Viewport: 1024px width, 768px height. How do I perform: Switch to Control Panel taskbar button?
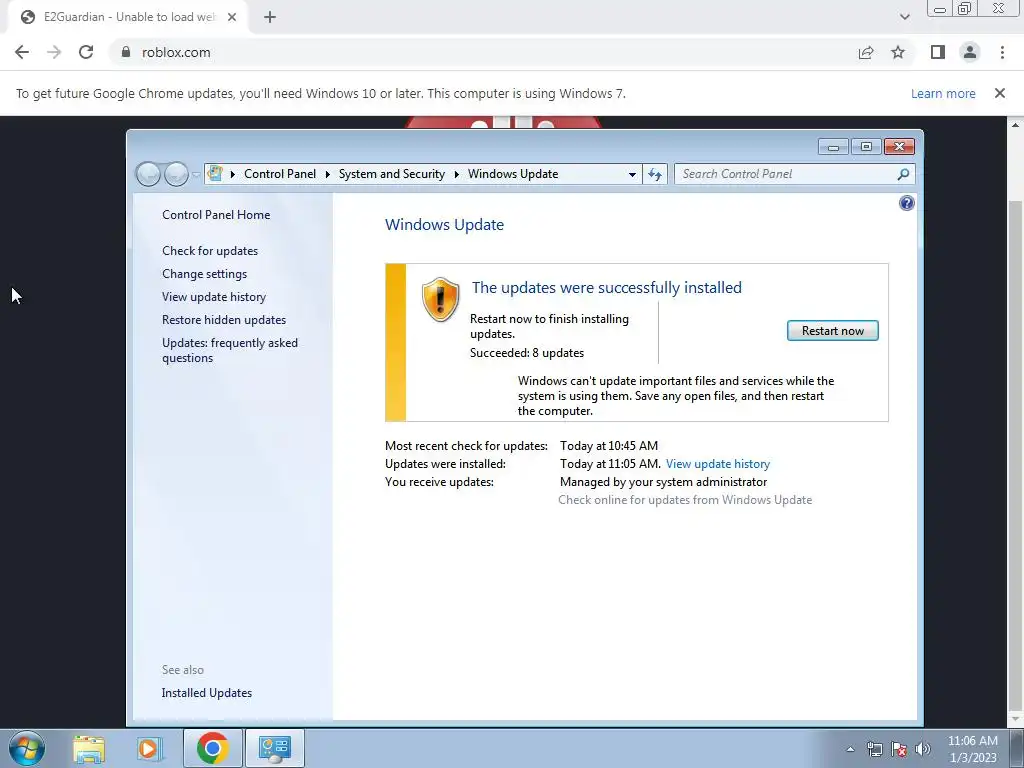point(274,748)
